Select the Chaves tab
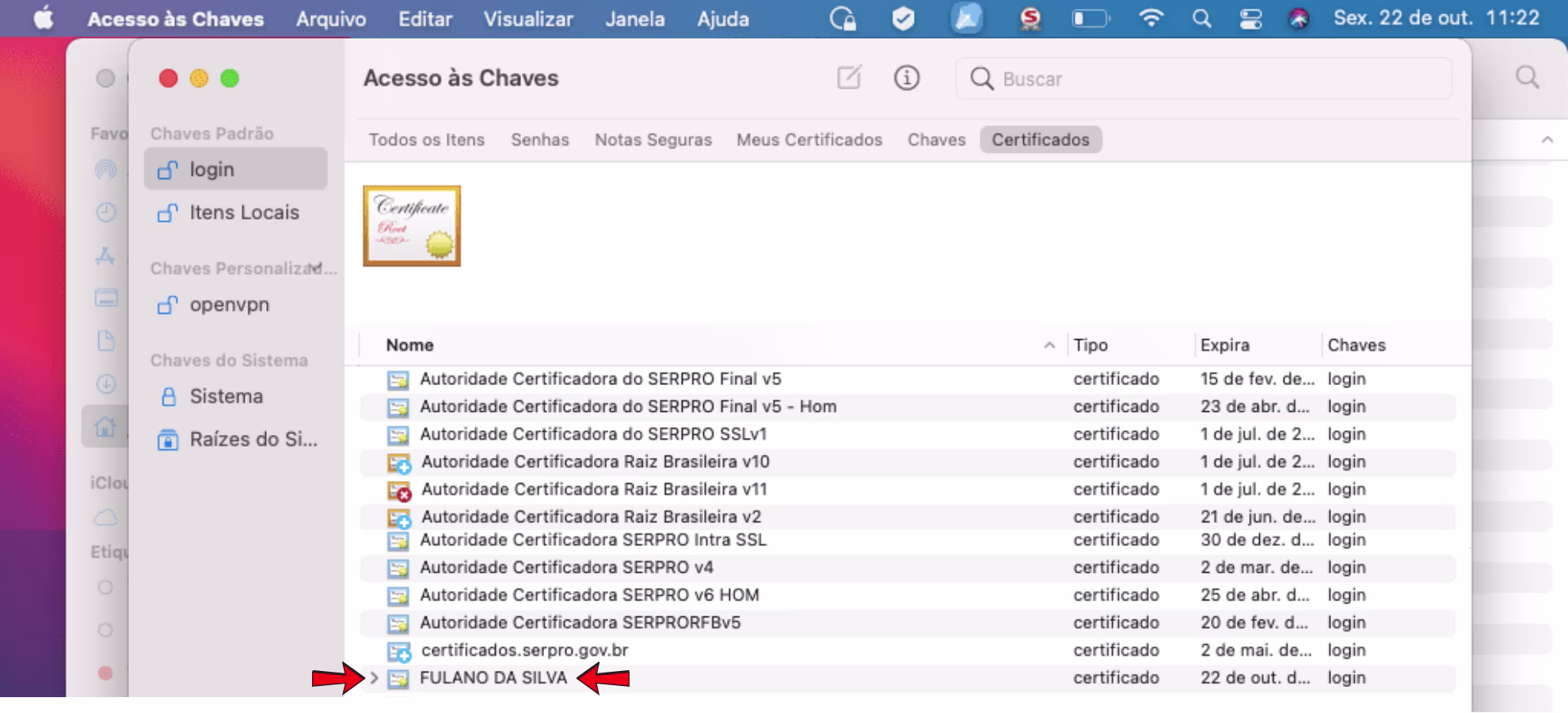 (x=937, y=139)
